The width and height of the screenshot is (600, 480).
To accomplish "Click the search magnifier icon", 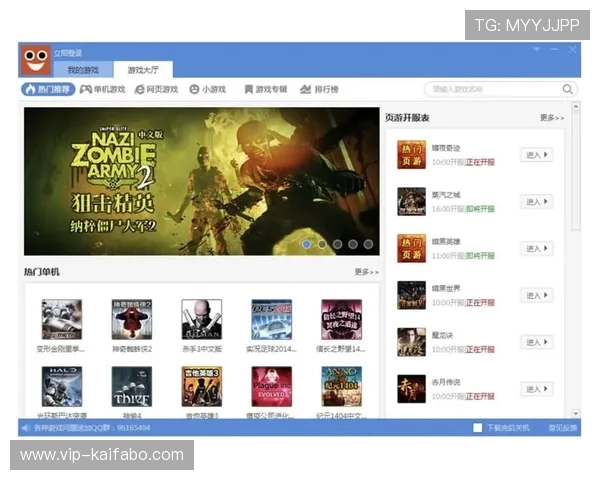I will tap(568, 89).
